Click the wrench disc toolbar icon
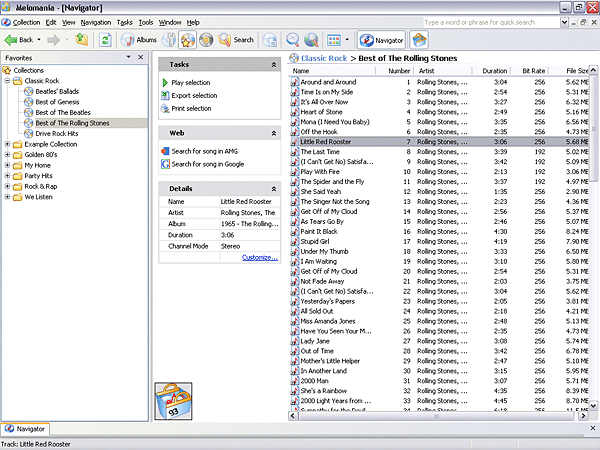The height and width of the screenshot is (450, 600). [169, 40]
